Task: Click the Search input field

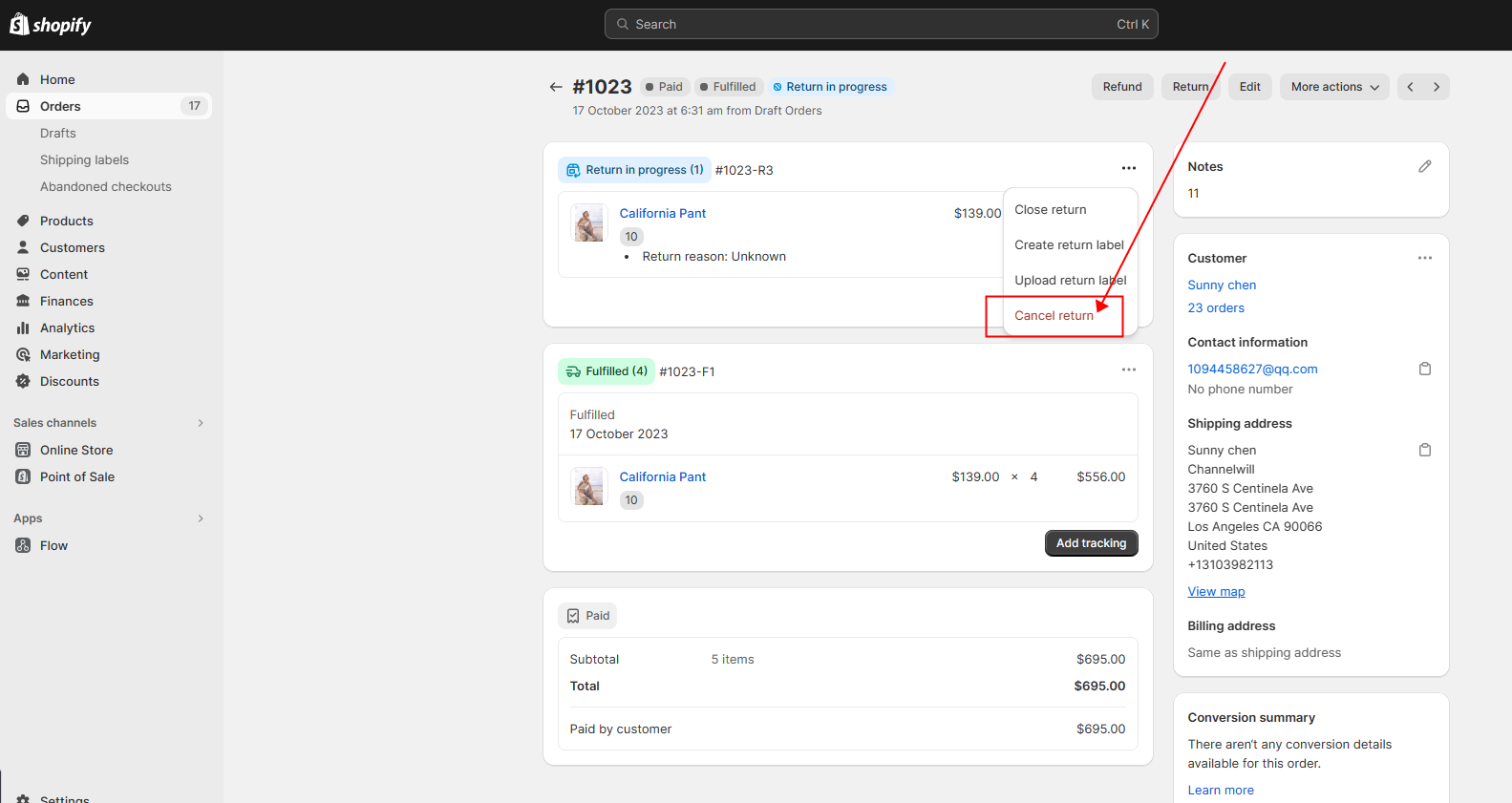Action: (881, 25)
